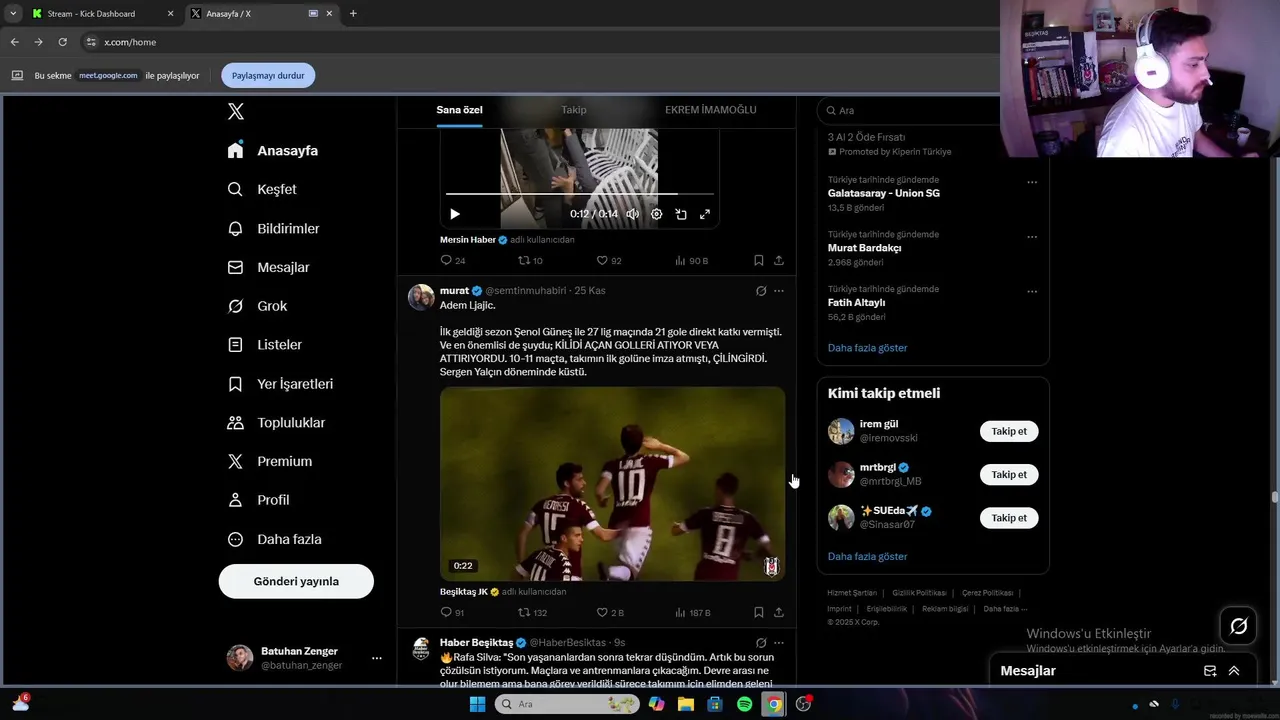Click Paylaşmayı durdur button
Image resolution: width=1280 pixels, height=720 pixels.
(x=268, y=75)
